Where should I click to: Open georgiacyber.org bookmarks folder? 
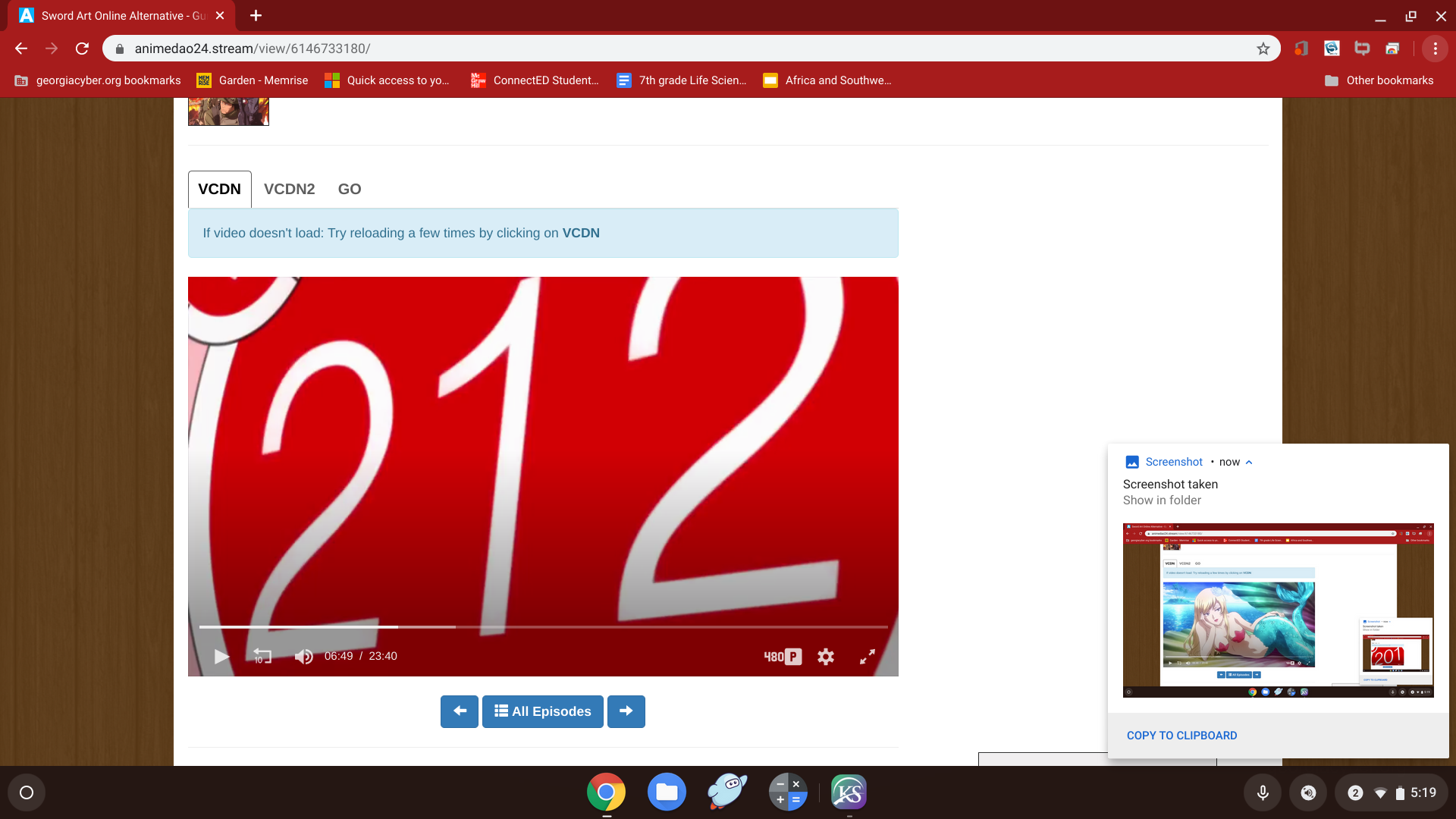pyautogui.click(x=98, y=80)
